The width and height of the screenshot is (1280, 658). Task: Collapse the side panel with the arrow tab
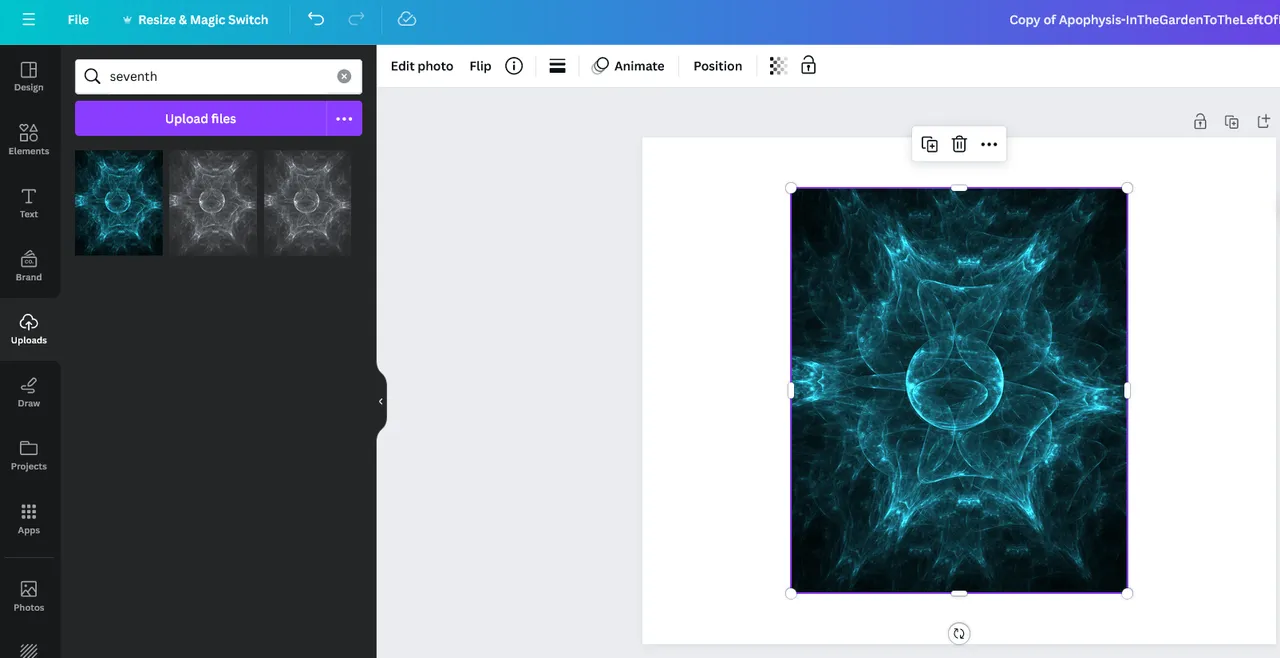381,401
